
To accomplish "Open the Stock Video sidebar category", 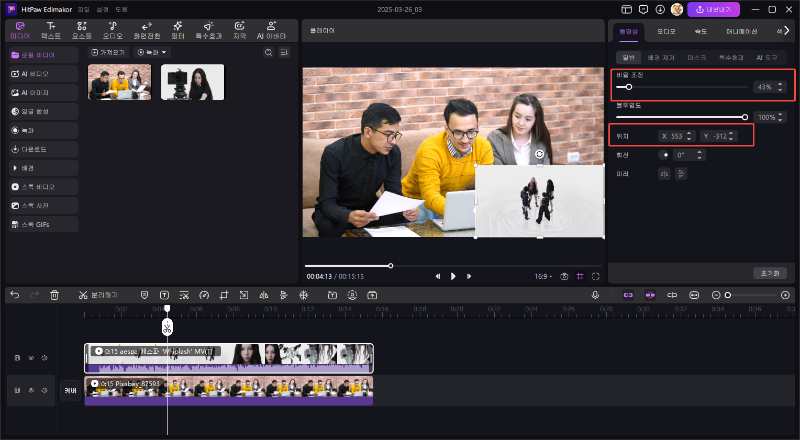I will (x=43, y=187).
